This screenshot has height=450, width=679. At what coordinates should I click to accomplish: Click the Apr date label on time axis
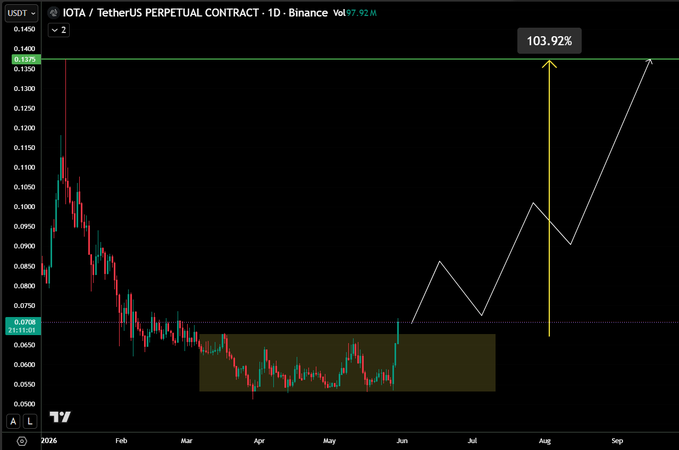[259, 440]
